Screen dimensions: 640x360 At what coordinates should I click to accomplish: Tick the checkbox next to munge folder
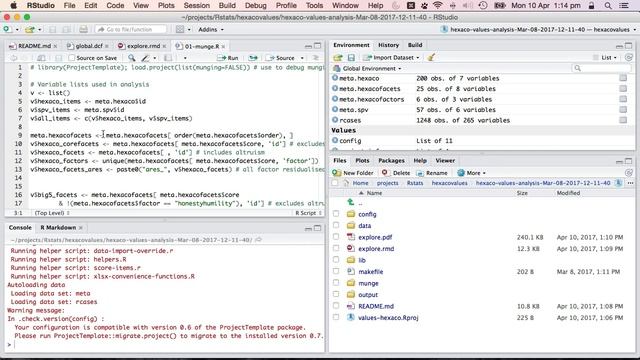[336, 282]
